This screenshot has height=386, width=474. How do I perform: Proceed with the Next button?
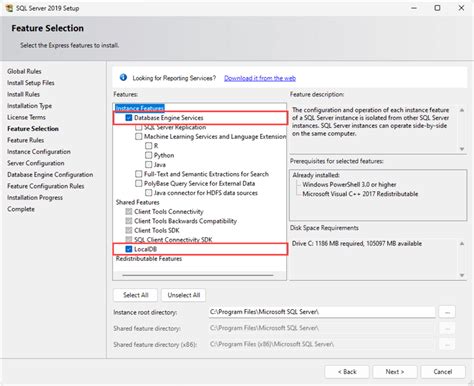[395, 372]
